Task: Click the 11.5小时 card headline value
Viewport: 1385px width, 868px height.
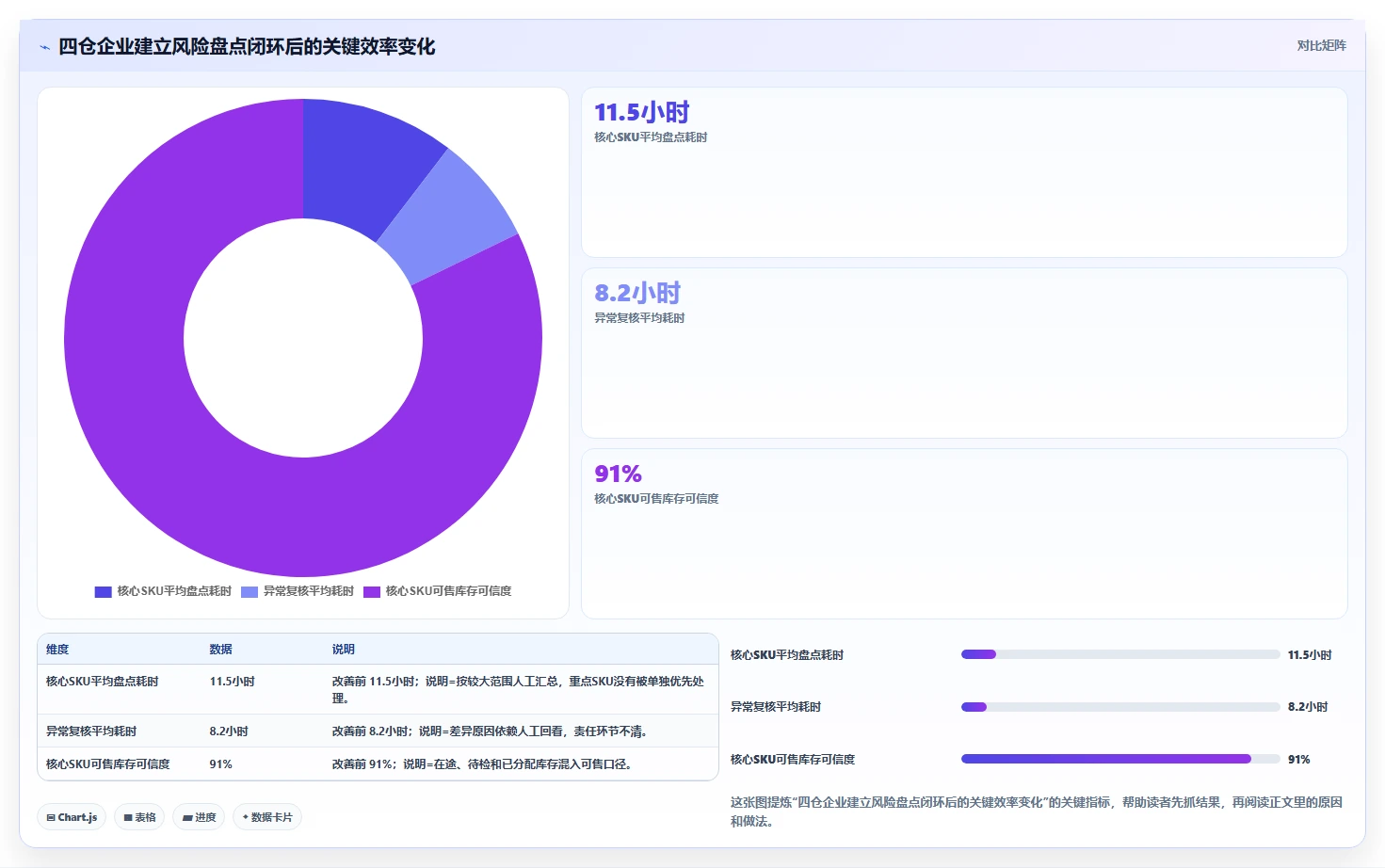Action: (641, 112)
